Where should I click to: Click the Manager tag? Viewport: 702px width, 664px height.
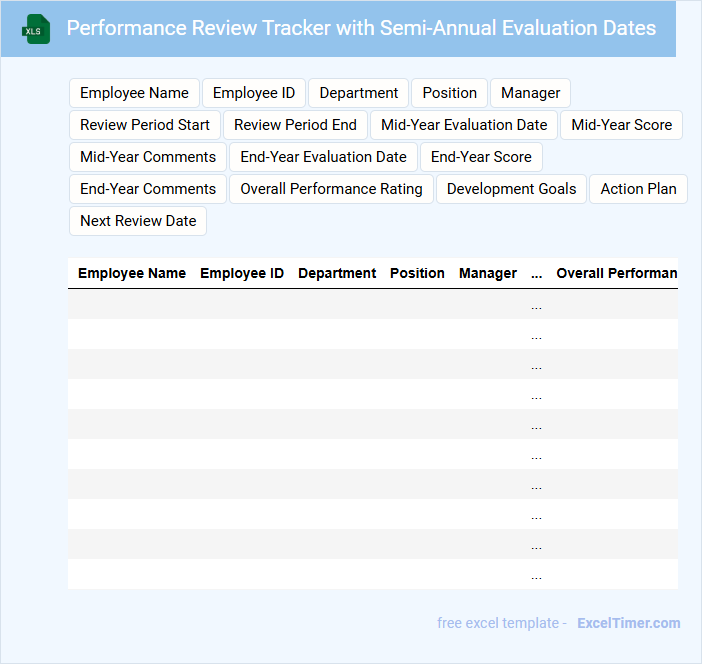(x=531, y=93)
